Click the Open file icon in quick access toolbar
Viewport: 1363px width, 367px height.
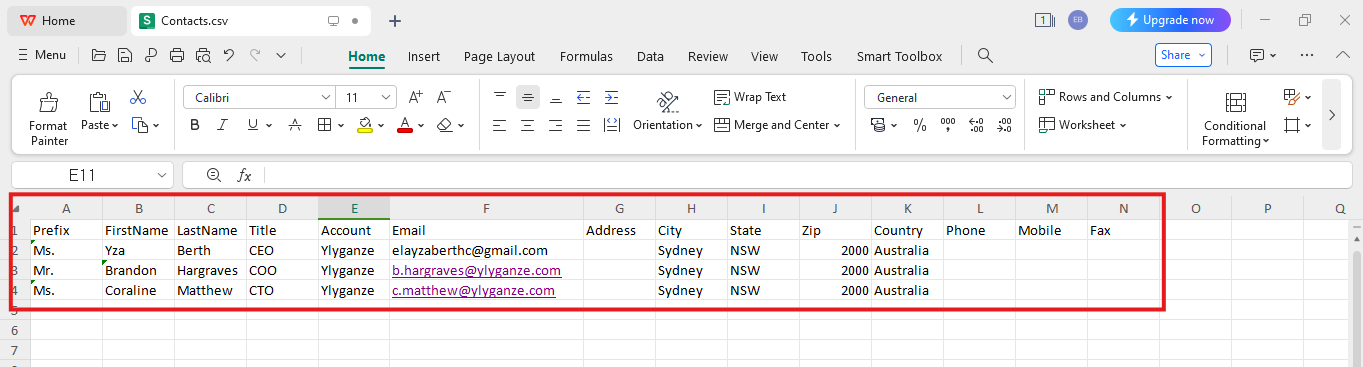[x=98, y=56]
